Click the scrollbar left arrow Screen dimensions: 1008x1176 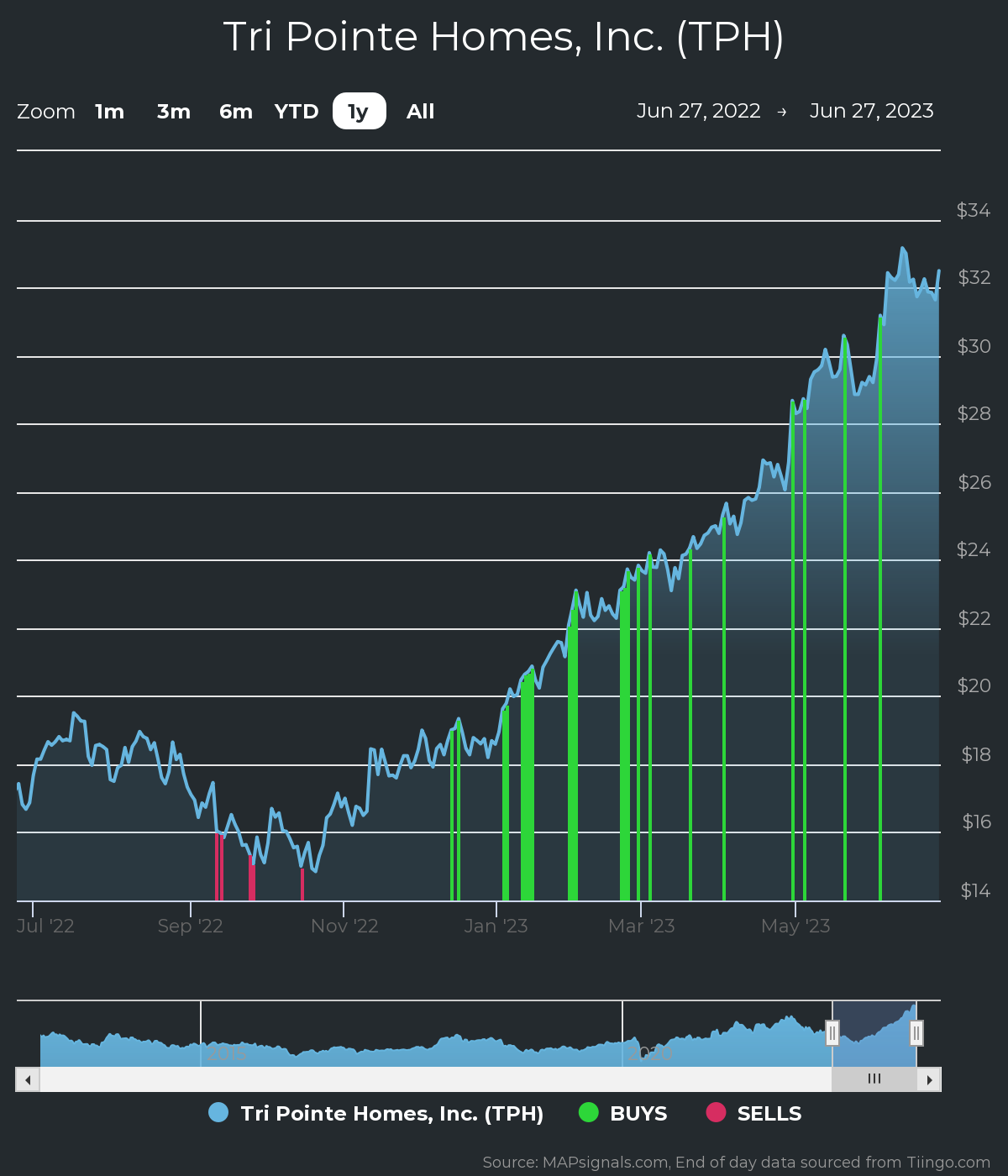click(x=28, y=1079)
